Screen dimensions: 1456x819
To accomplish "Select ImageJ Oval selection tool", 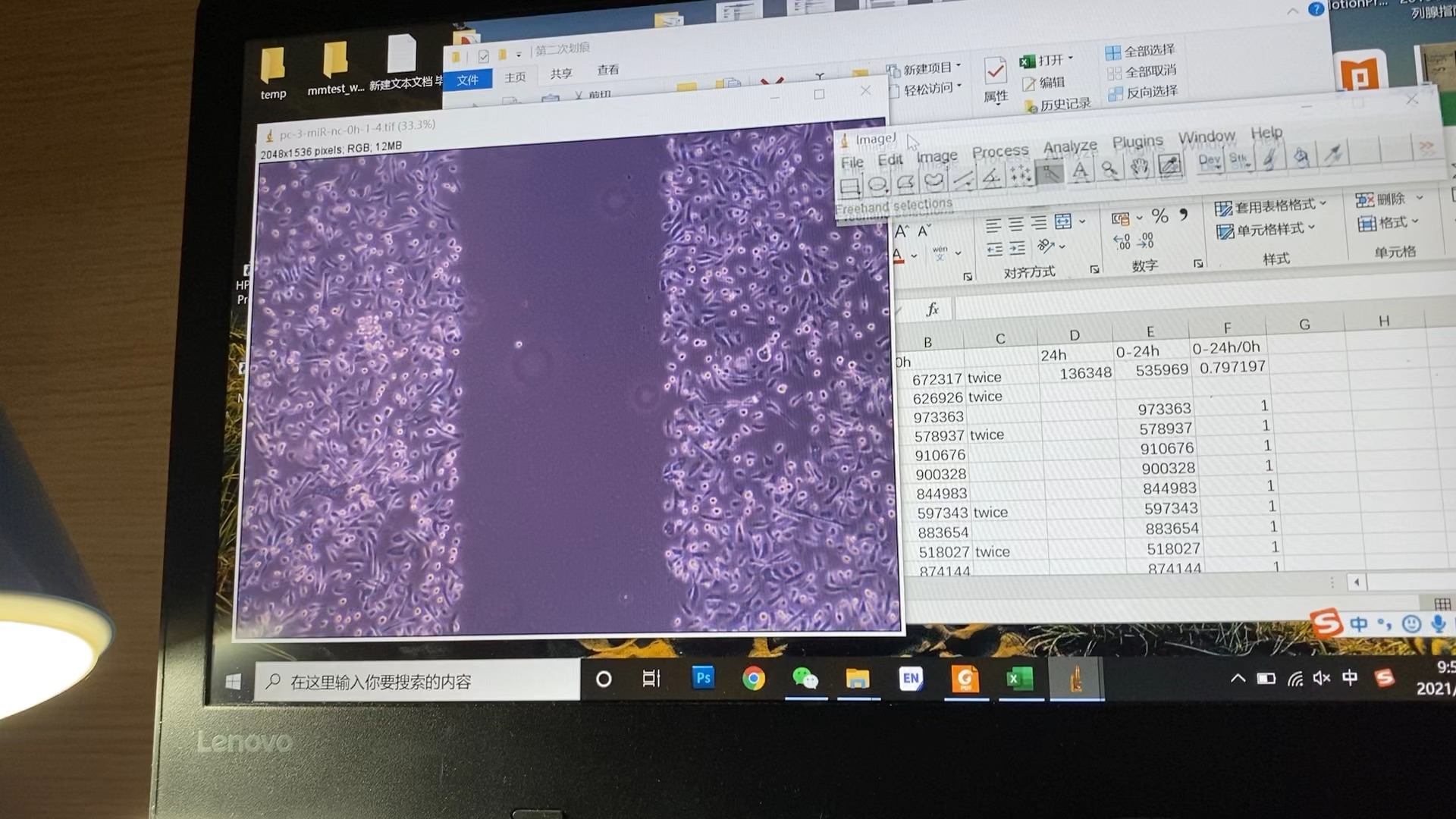I will (x=877, y=184).
